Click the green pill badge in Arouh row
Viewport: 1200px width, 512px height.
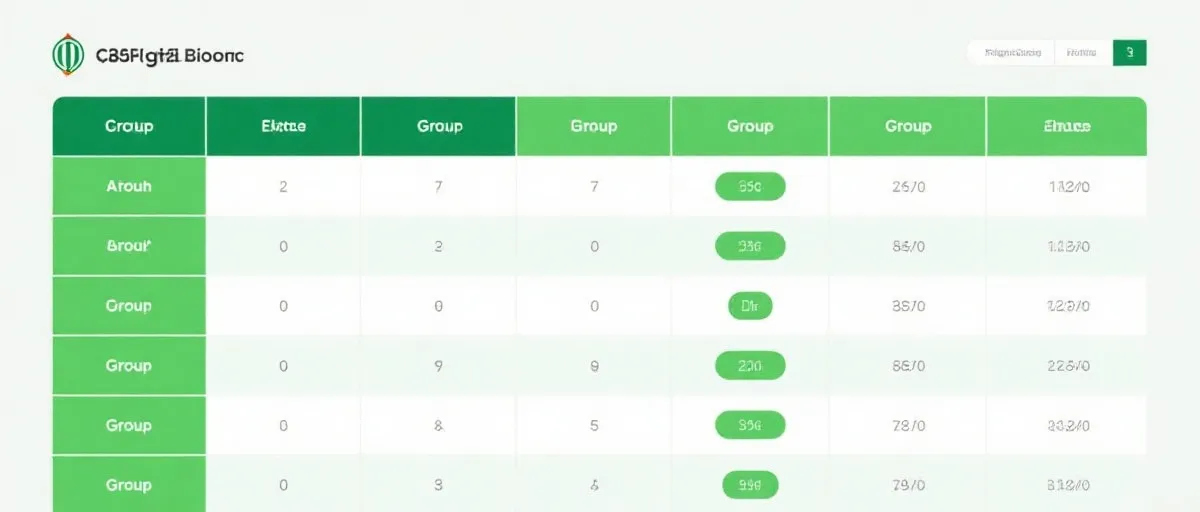pos(750,186)
